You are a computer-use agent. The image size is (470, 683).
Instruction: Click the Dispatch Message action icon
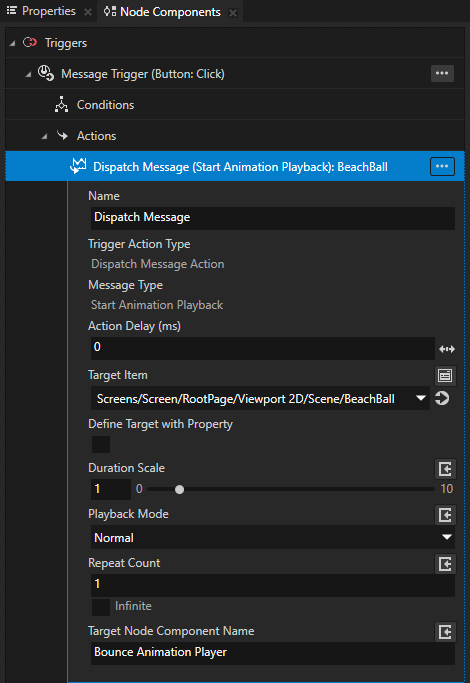(78, 166)
